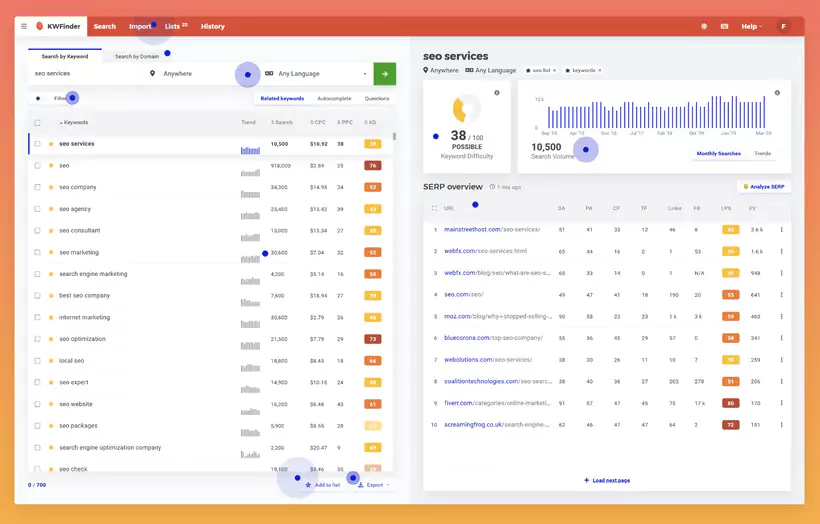820x524 pixels.
Task: Check the search engine marketing checkbox
Action: click(x=37, y=274)
